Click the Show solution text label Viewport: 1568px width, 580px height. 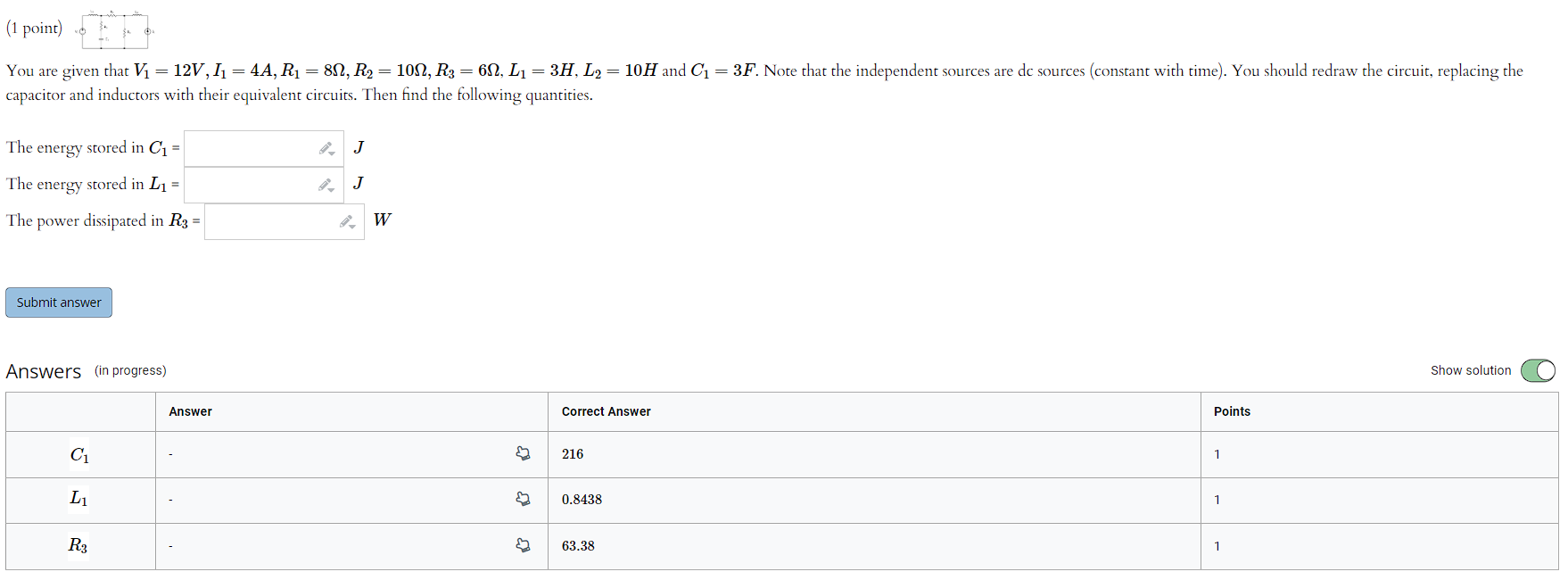(1471, 370)
